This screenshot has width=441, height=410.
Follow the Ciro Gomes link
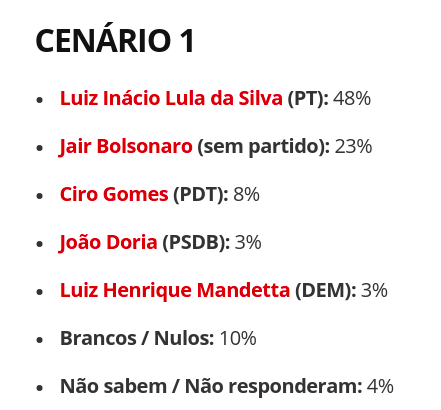[114, 194]
